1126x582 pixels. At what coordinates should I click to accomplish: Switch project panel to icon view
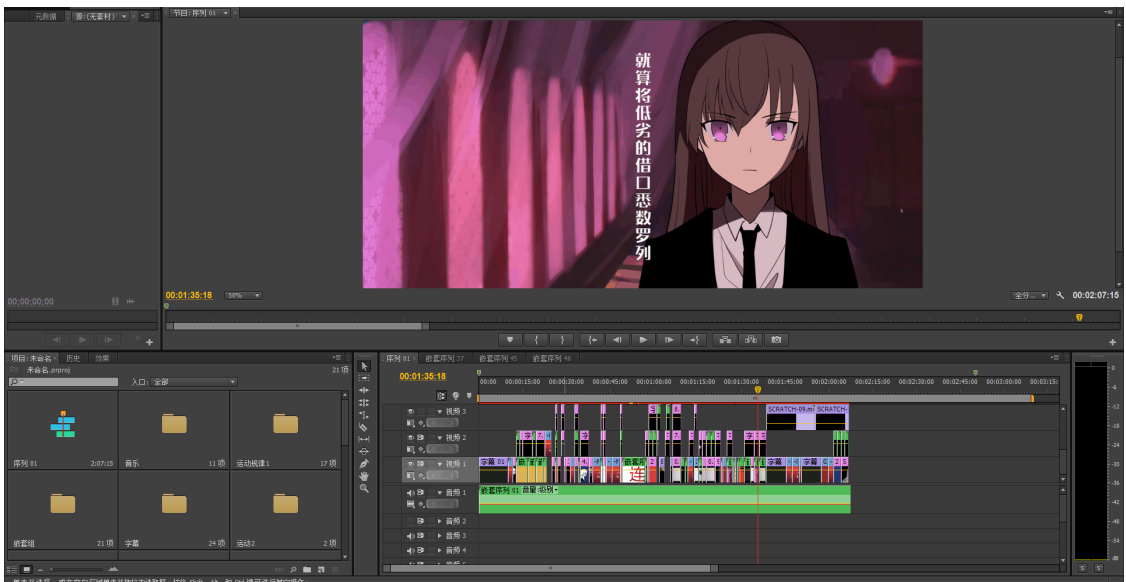[x=27, y=569]
